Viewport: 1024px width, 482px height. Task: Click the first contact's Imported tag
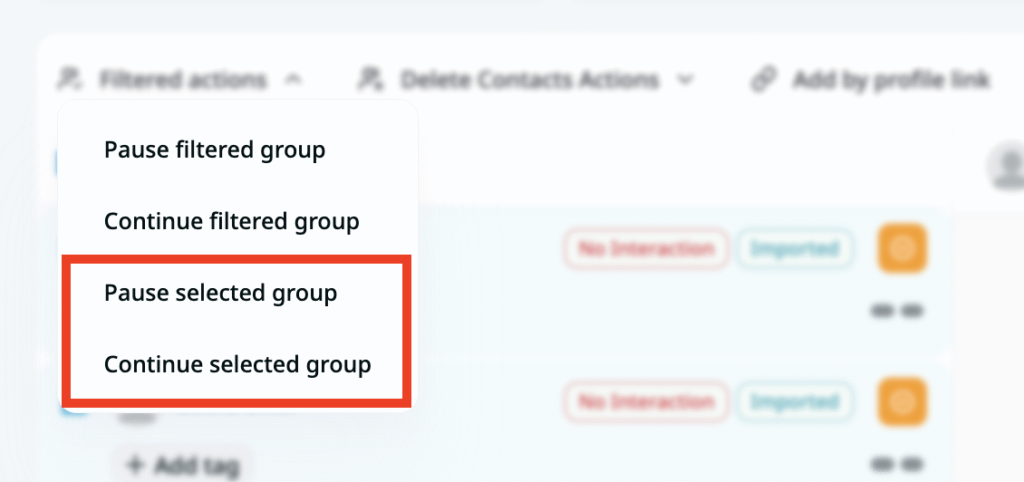click(x=795, y=248)
